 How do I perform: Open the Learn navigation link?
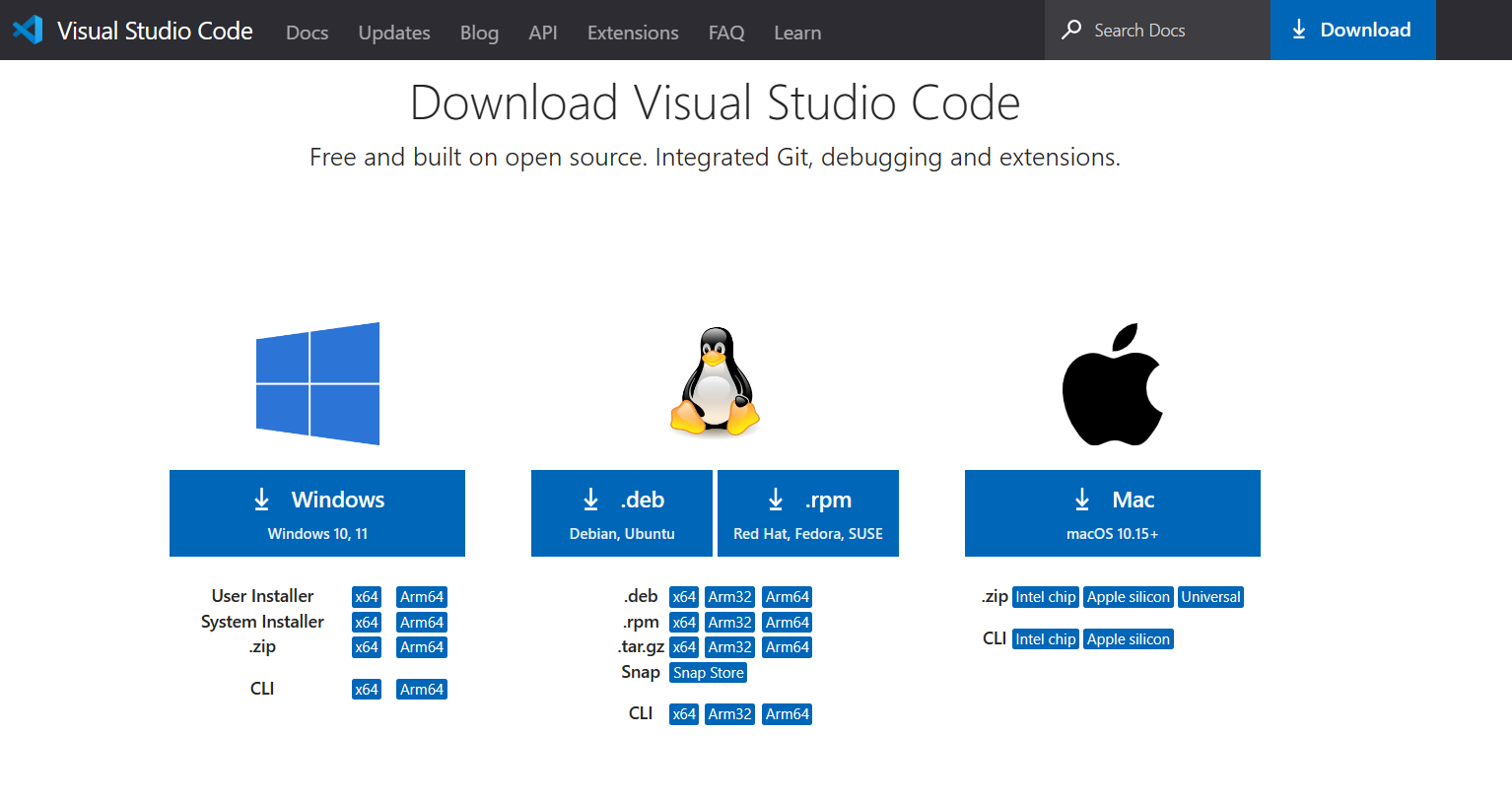[x=797, y=33]
